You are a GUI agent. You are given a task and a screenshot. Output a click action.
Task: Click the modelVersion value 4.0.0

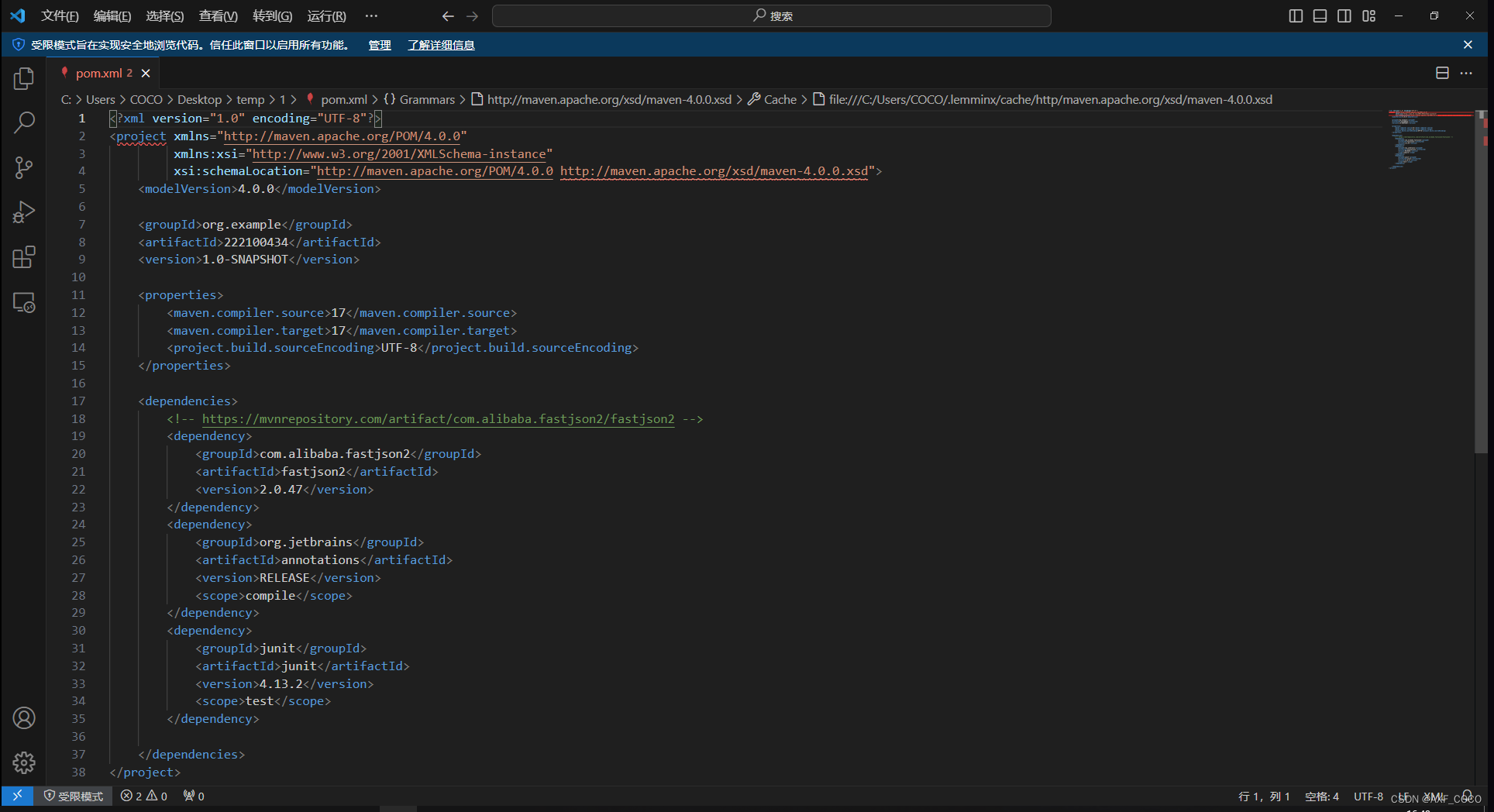256,188
